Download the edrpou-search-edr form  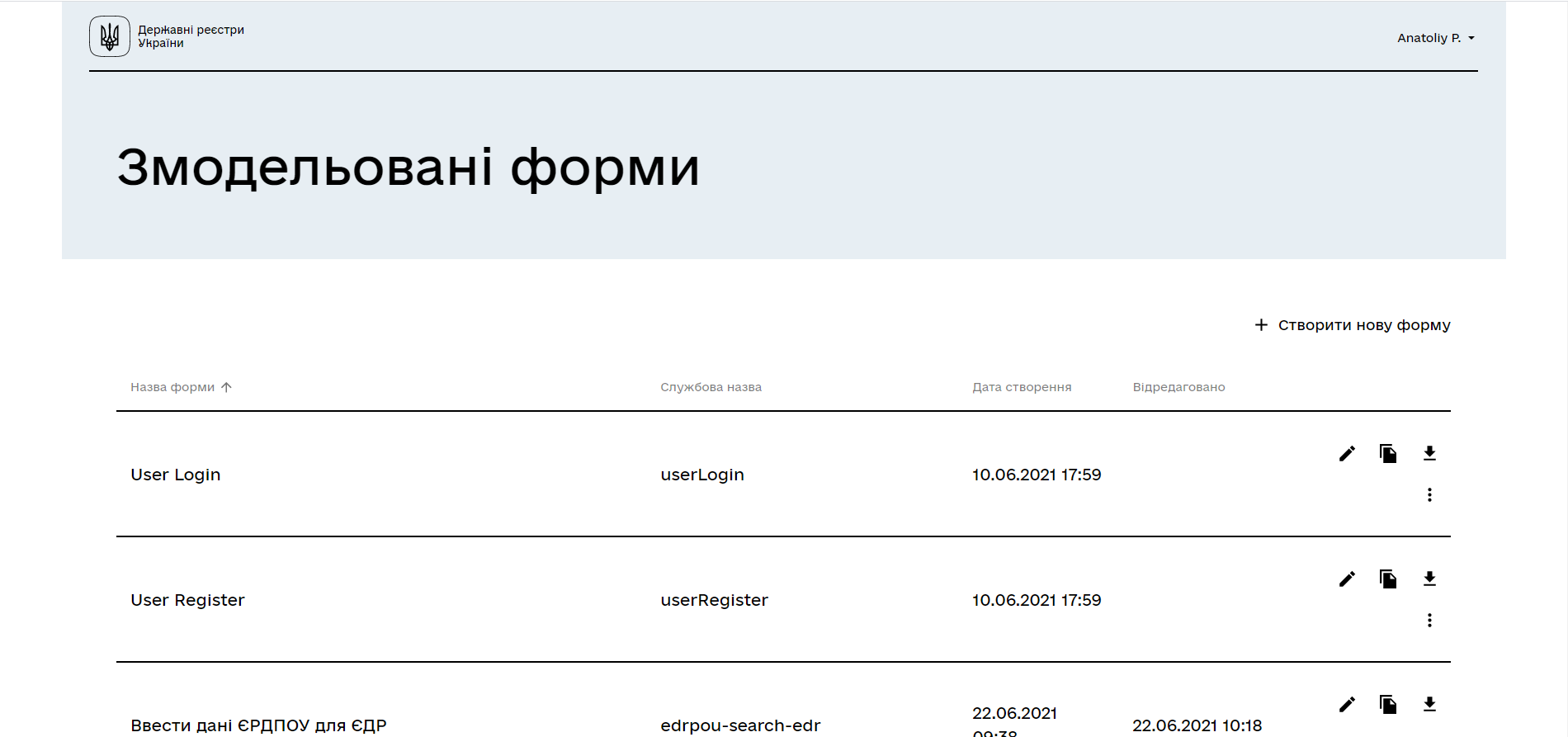[1429, 704]
